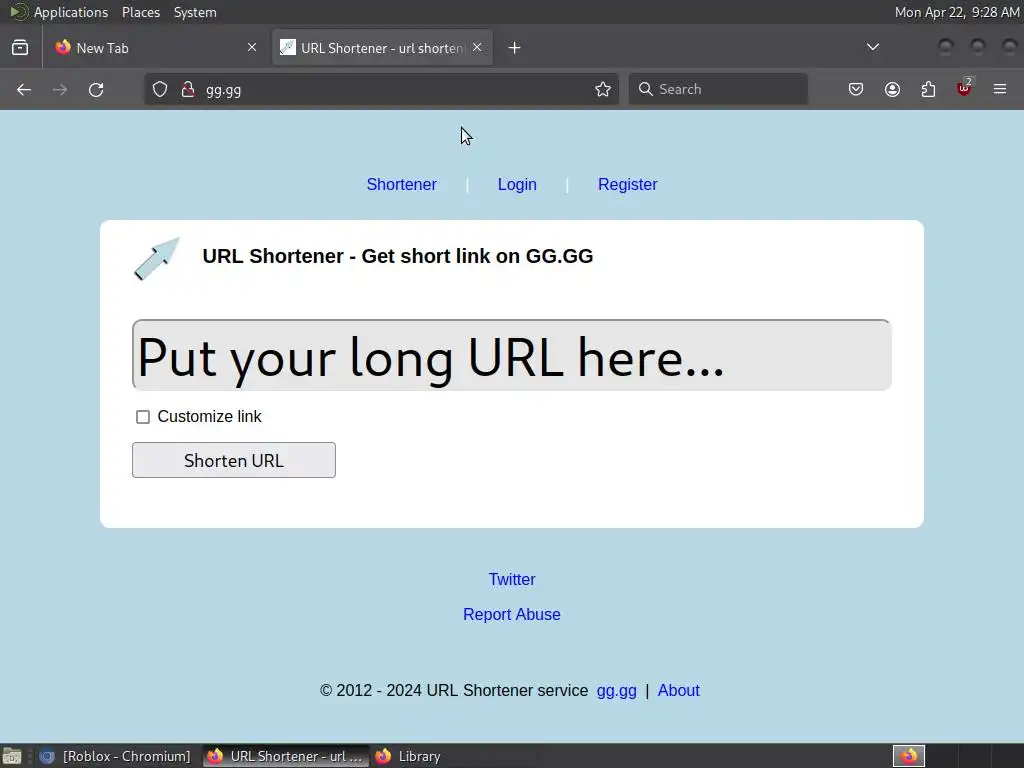Switch to the New Tab tab
This screenshot has height=768, width=1024.
(x=157, y=48)
